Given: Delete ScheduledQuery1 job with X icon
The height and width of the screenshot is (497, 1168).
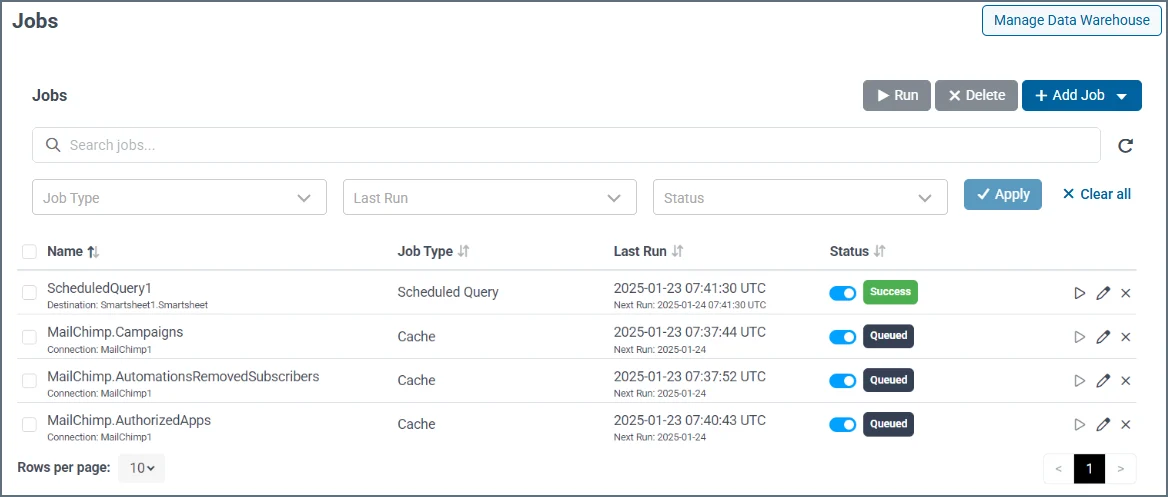Looking at the screenshot, I should (1126, 293).
